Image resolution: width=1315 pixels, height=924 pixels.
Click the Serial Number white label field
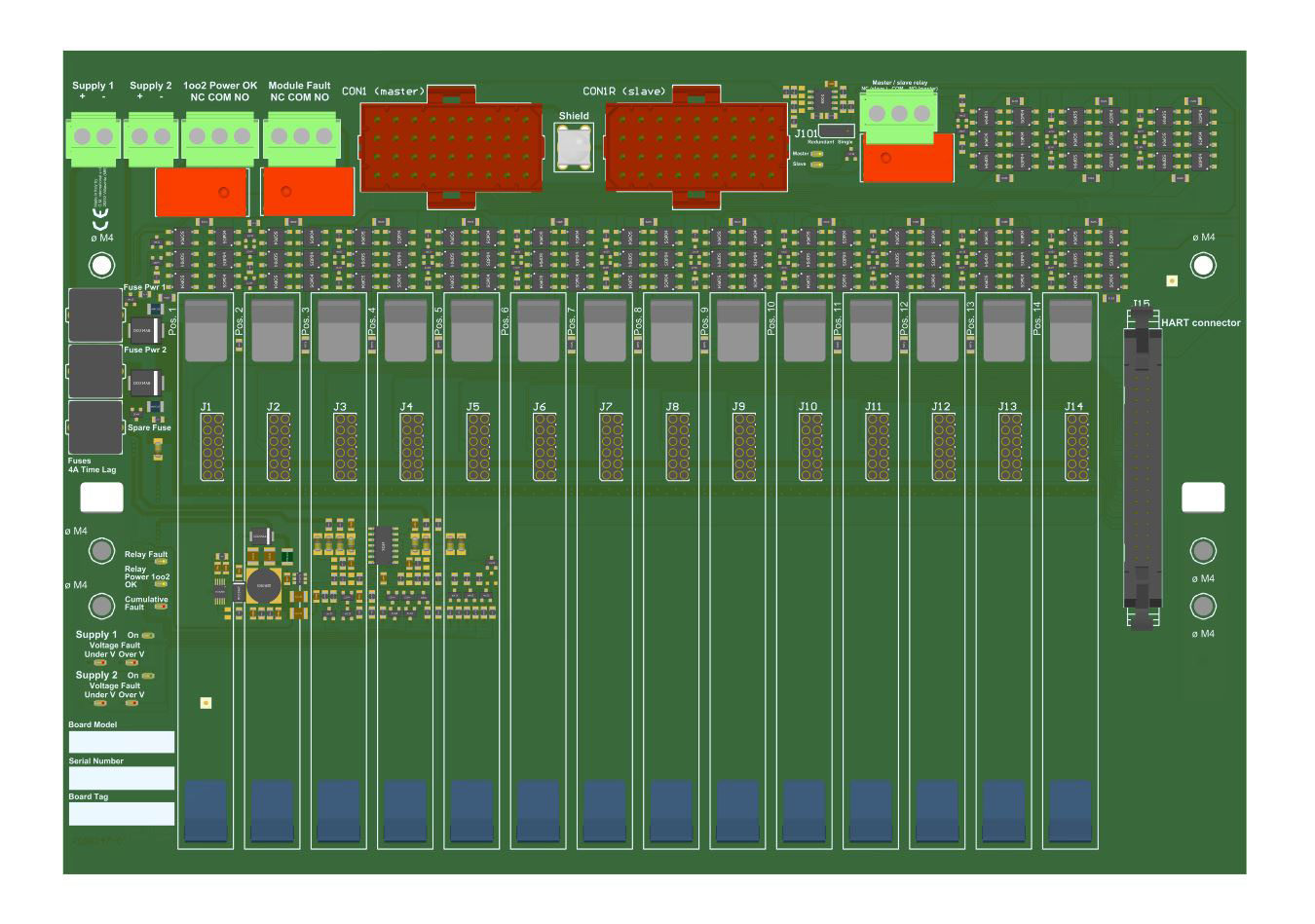122,778
